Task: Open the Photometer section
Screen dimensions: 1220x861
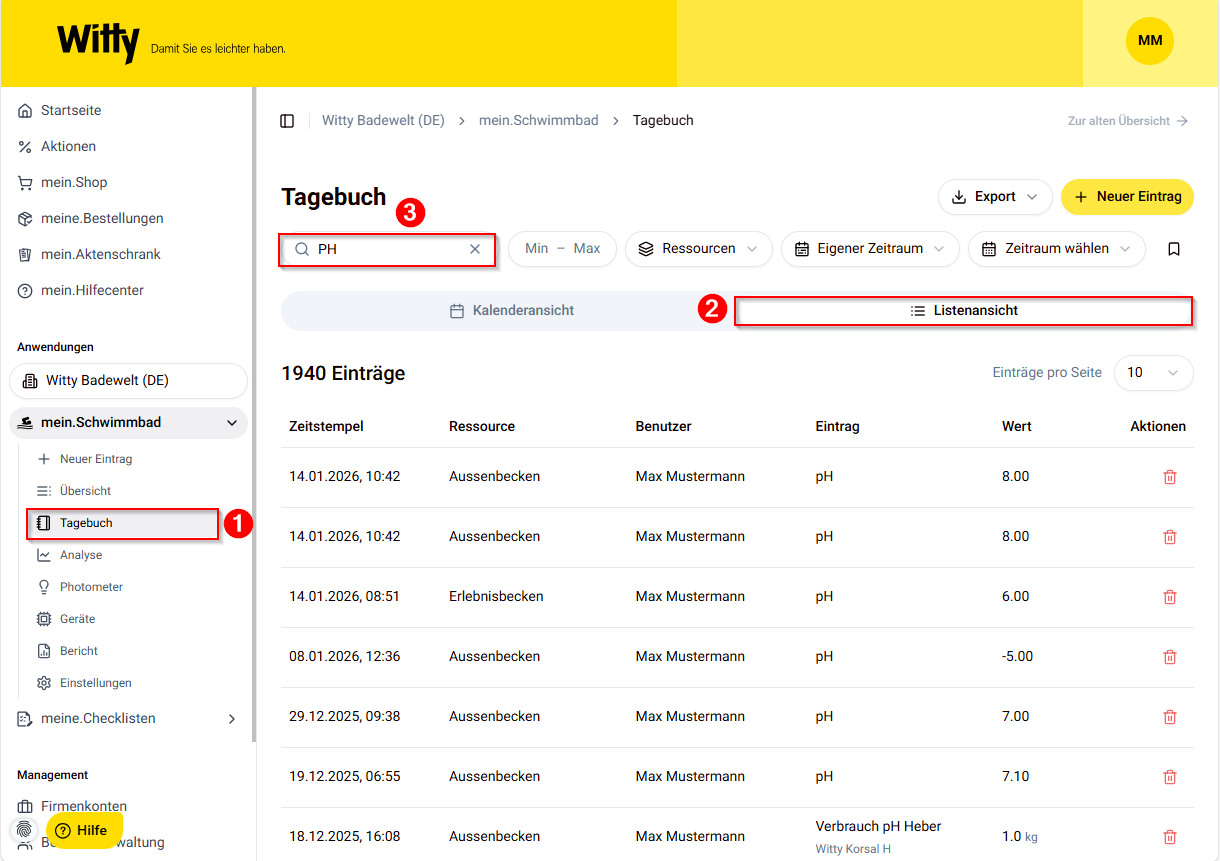Action: pyautogui.click(x=91, y=587)
